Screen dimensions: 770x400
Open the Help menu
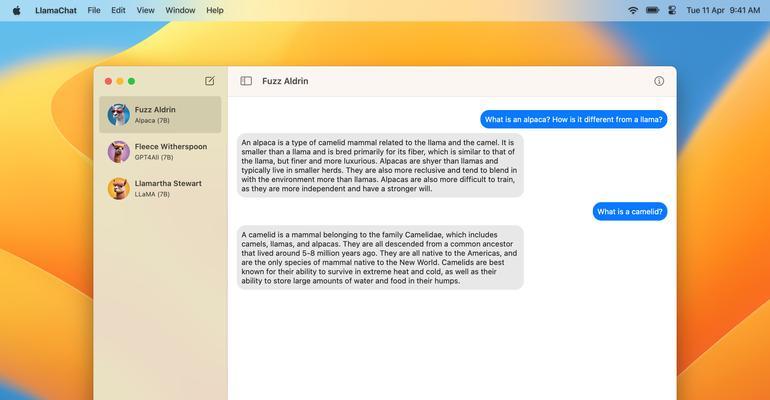(x=215, y=10)
